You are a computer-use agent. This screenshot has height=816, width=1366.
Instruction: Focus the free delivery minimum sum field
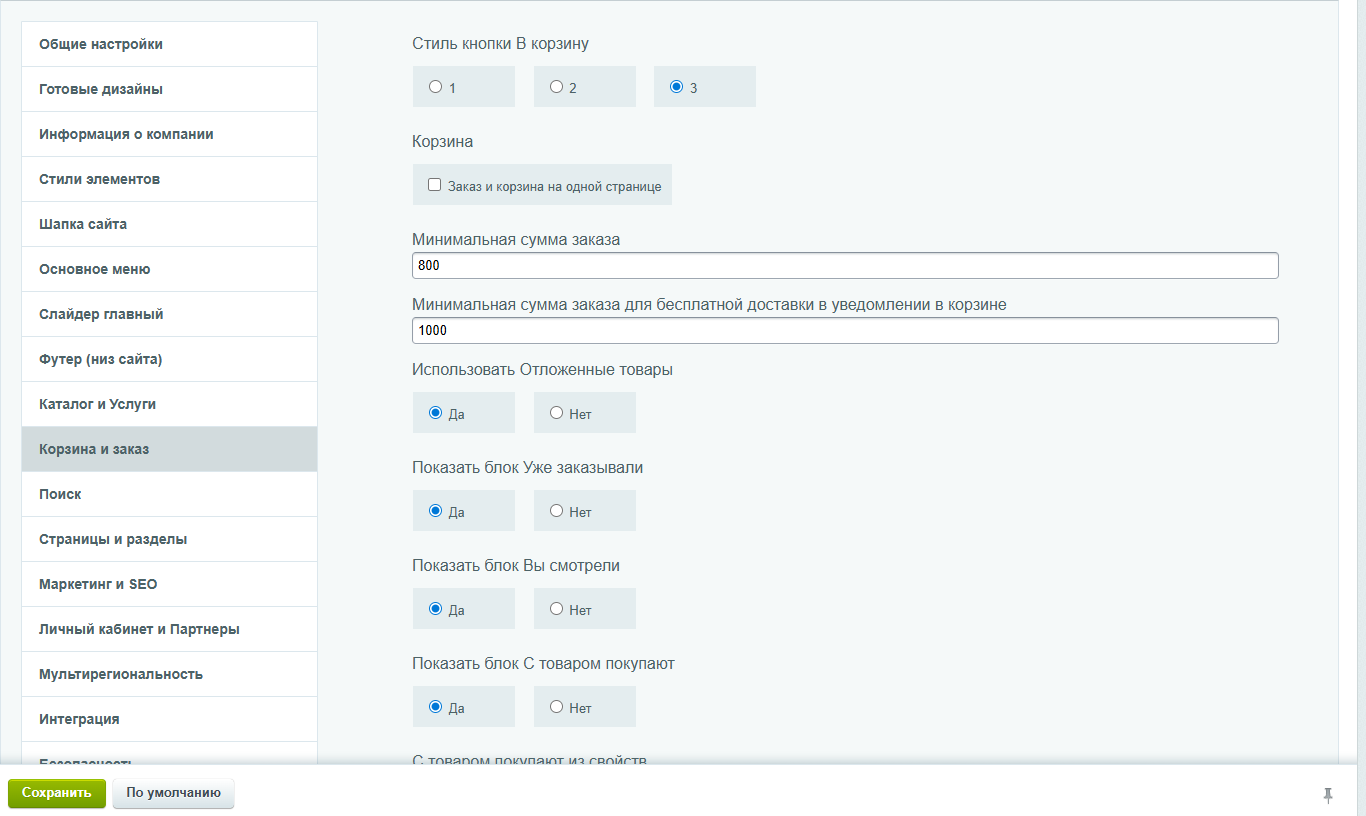tap(844, 331)
